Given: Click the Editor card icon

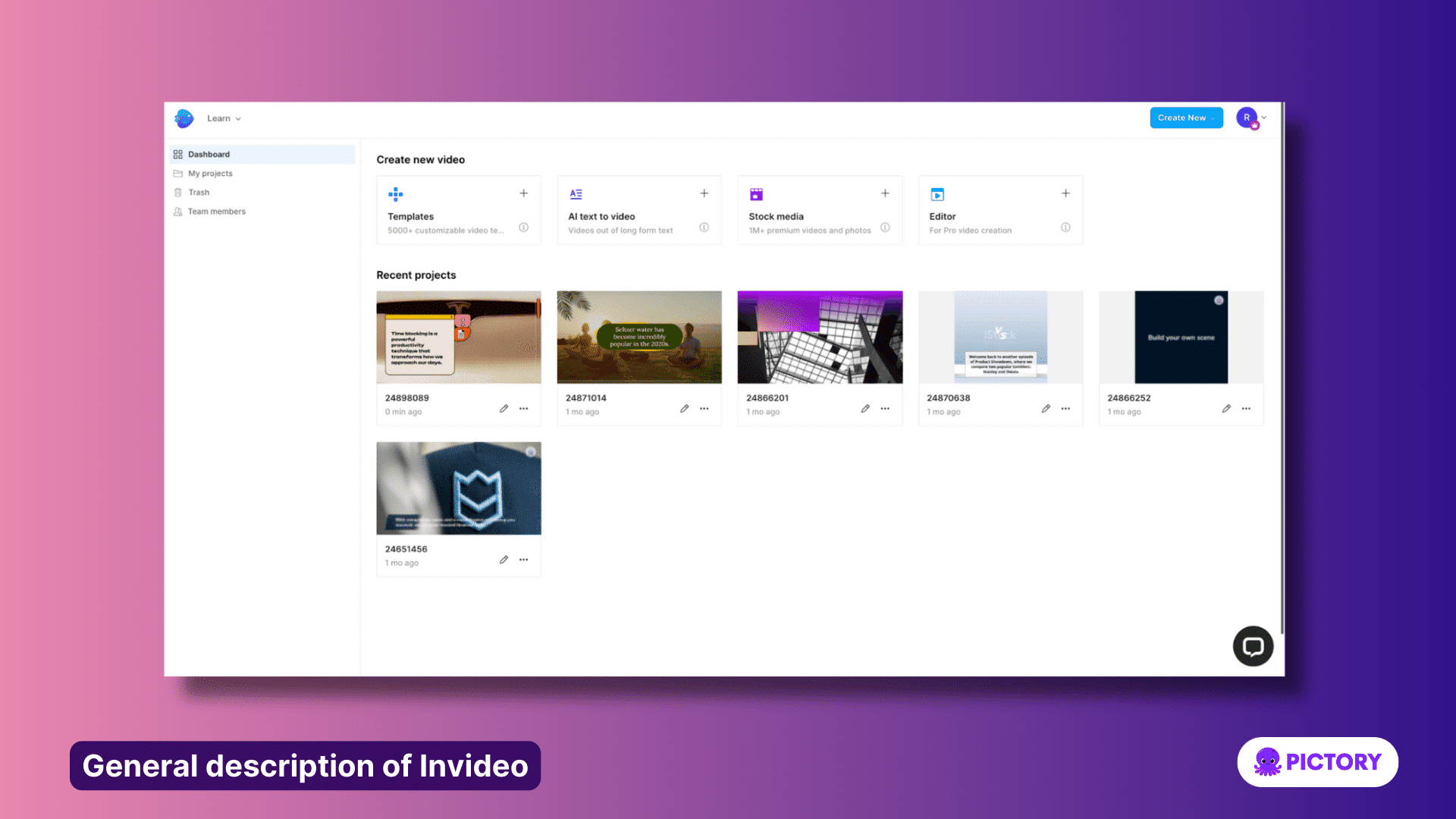Looking at the screenshot, I should pyautogui.click(x=937, y=194).
